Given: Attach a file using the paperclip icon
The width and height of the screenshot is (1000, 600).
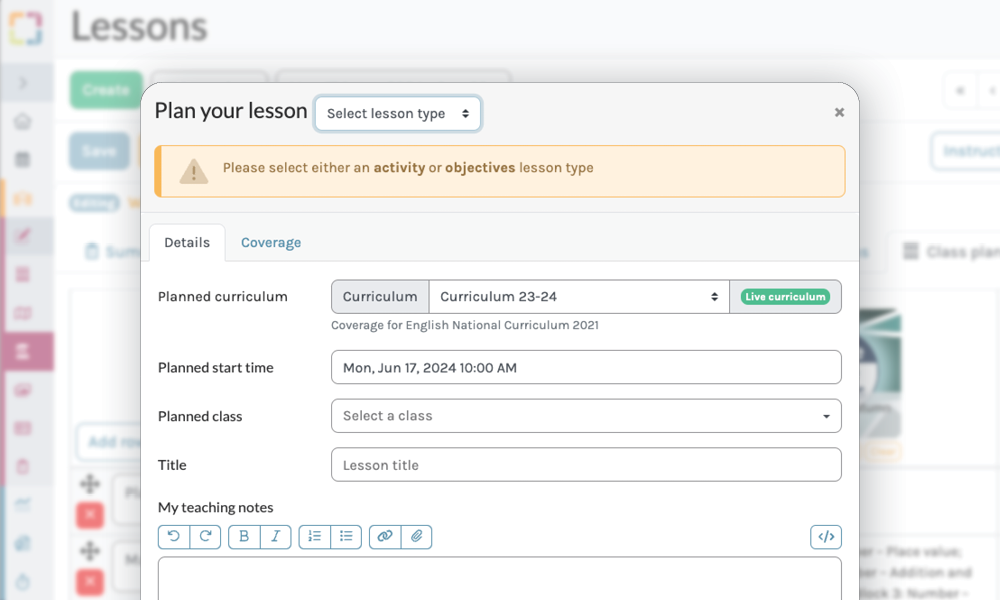Looking at the screenshot, I should tap(417, 537).
